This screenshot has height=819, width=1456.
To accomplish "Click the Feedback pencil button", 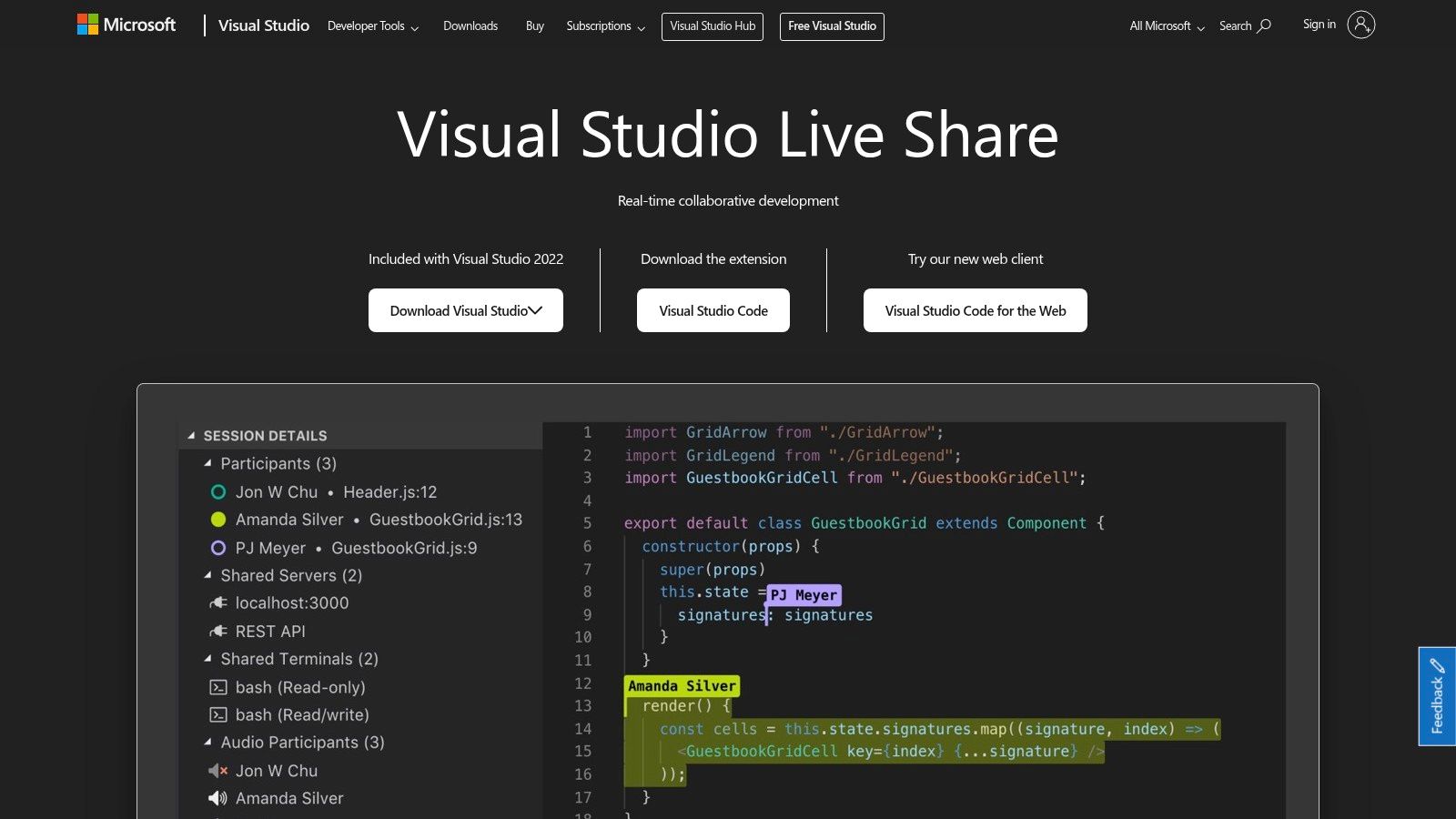I will point(1437,696).
